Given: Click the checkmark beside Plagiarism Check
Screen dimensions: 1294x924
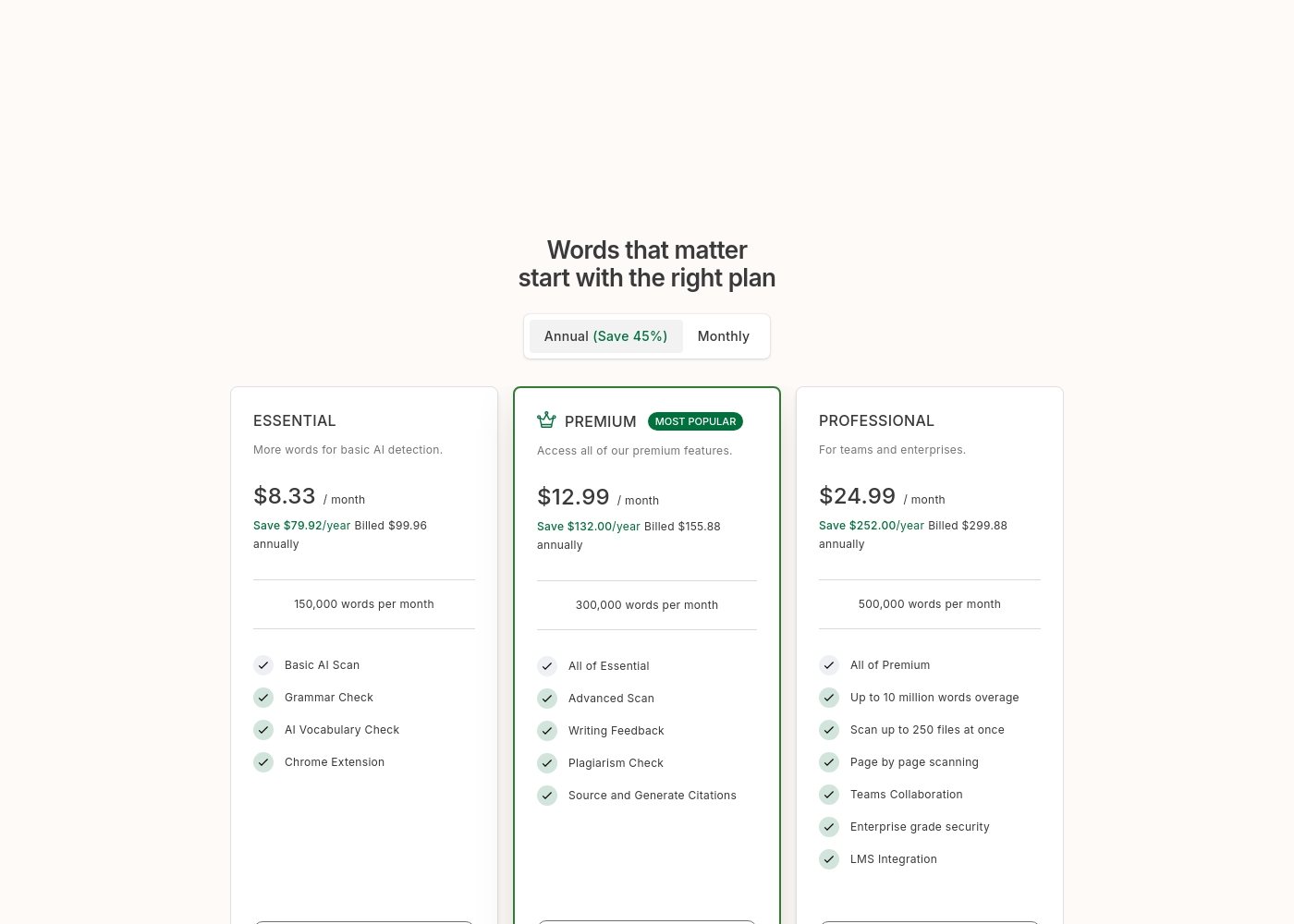Looking at the screenshot, I should click(x=547, y=763).
